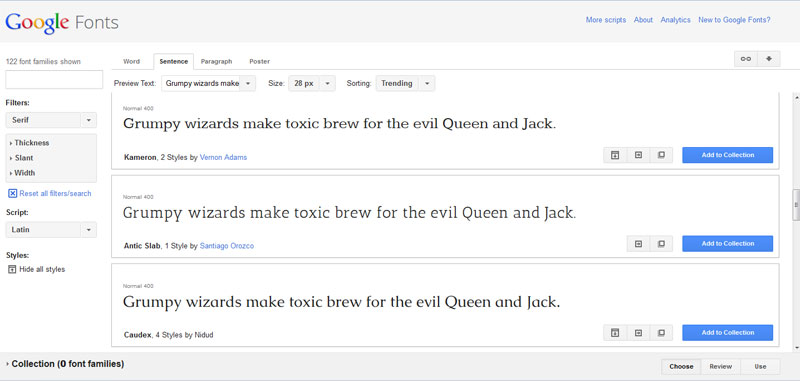Open the Preview Text dropdown arrow
This screenshot has height=381, width=800.
click(x=247, y=84)
